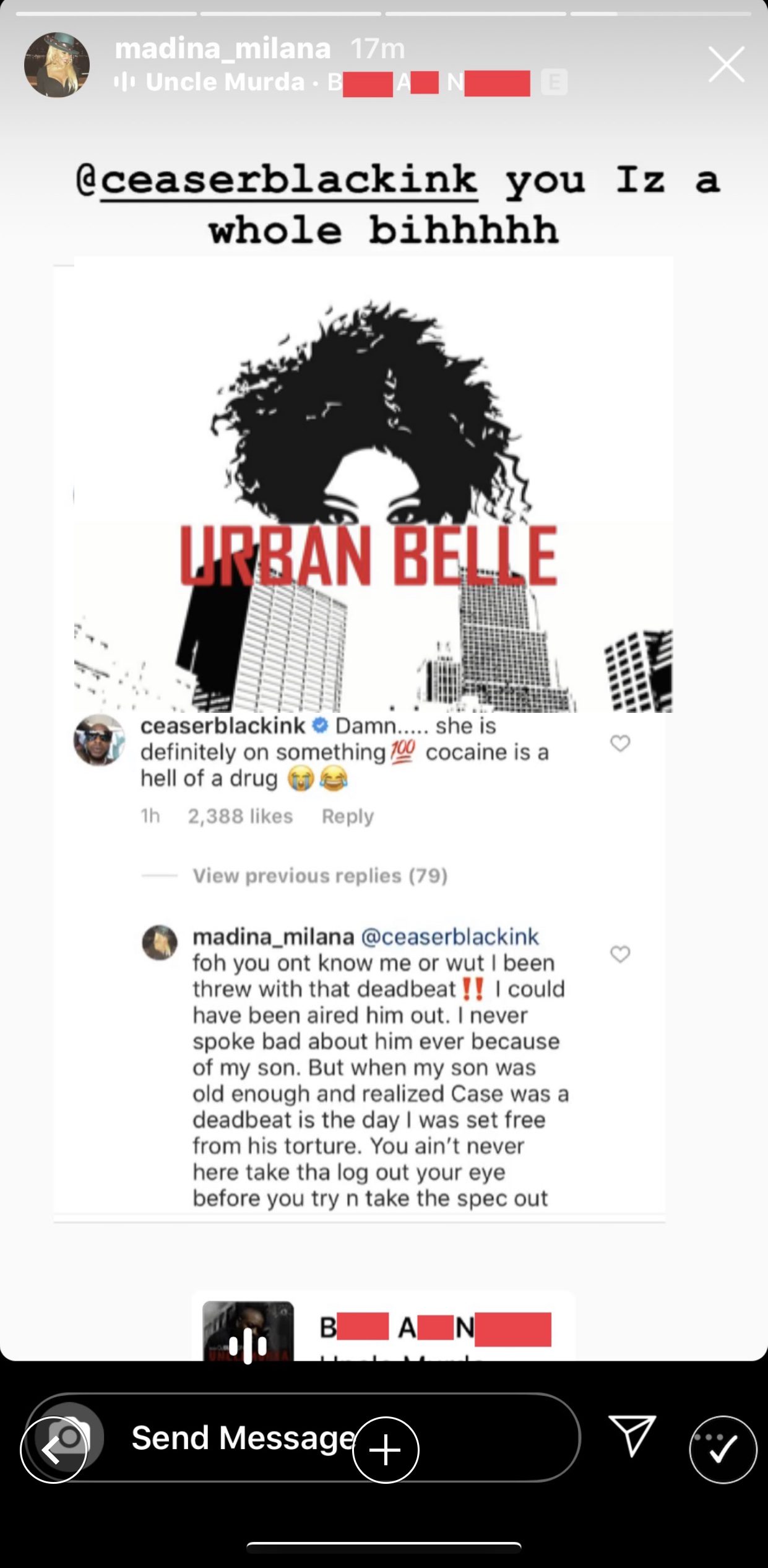The width and height of the screenshot is (768, 1568).
Task: Open madina_milana profile picture at the top
Action: click(57, 65)
